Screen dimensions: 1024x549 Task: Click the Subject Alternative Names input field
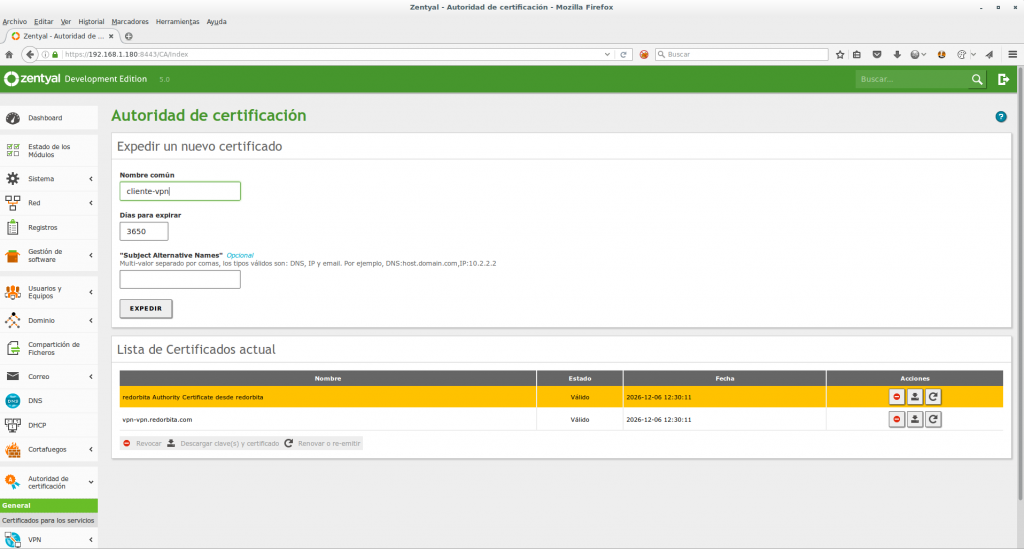click(x=180, y=280)
